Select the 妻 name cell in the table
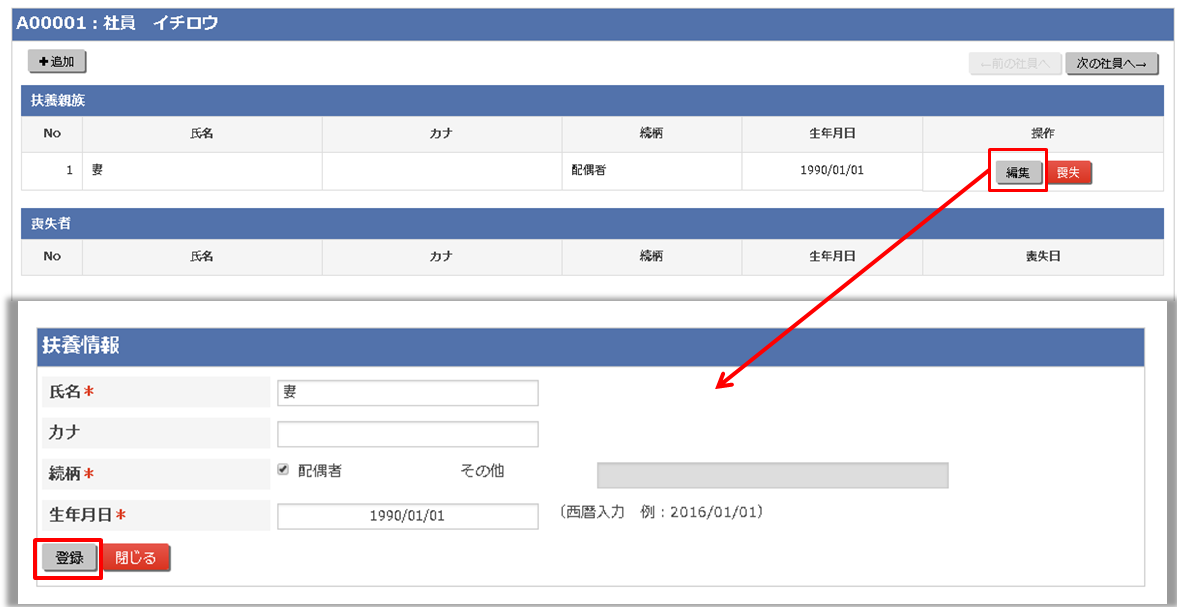The height and width of the screenshot is (607, 1177). point(202,171)
